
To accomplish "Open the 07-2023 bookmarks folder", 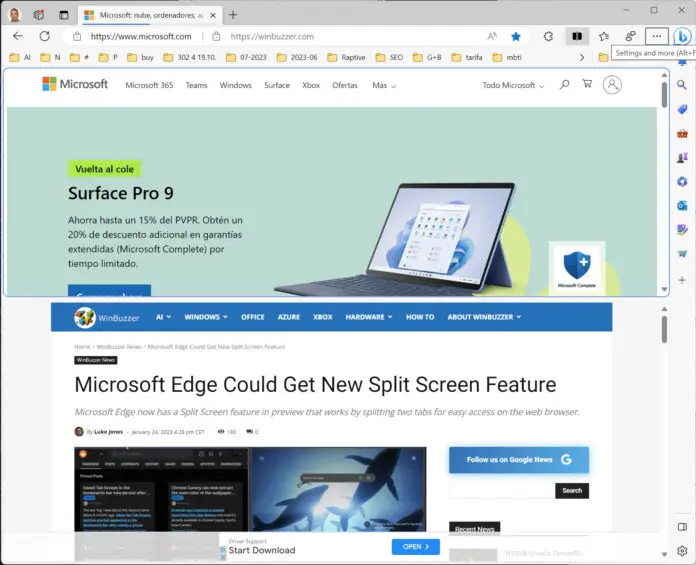I will pos(246,57).
